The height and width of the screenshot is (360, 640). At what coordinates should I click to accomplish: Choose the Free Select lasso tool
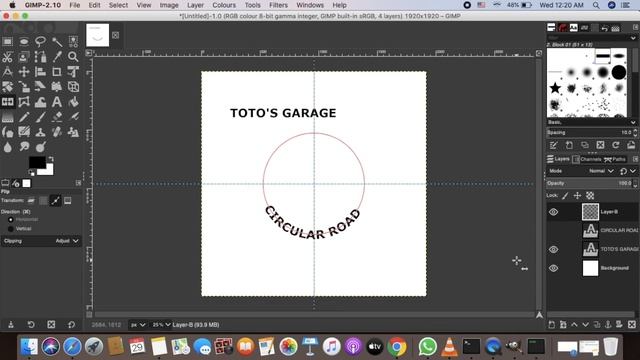pyautogui.click(x=40, y=41)
